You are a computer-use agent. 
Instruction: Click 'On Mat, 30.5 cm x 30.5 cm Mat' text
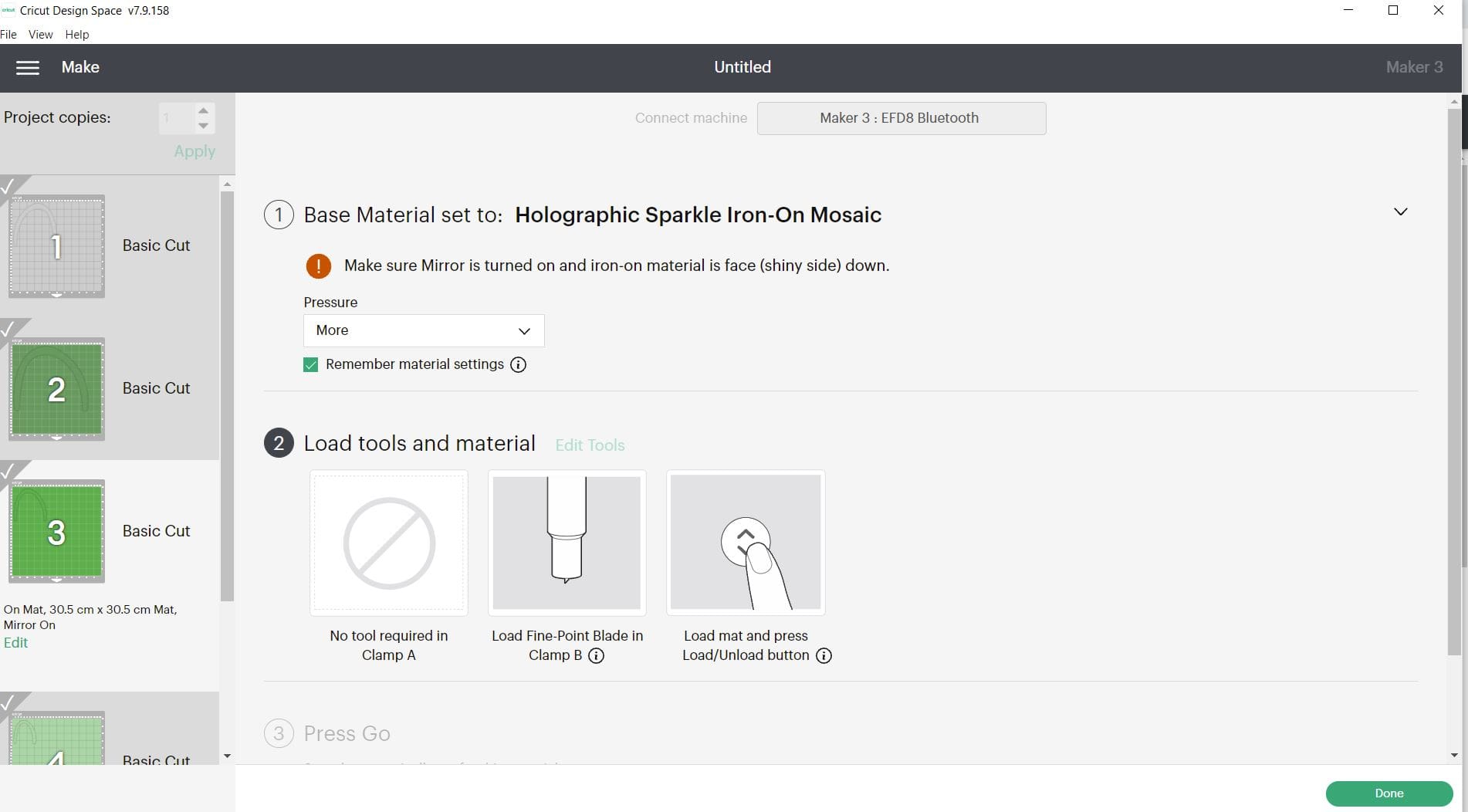90,610
